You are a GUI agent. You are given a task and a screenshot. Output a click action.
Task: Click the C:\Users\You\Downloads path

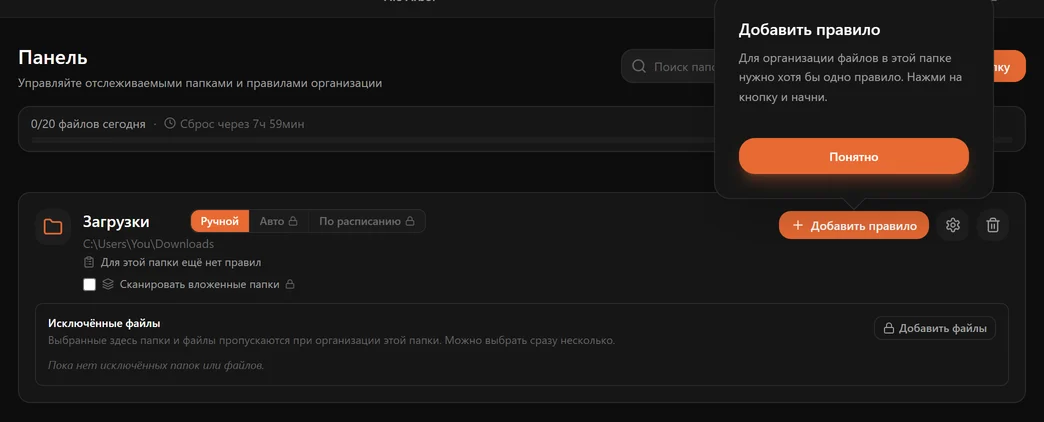pos(148,244)
